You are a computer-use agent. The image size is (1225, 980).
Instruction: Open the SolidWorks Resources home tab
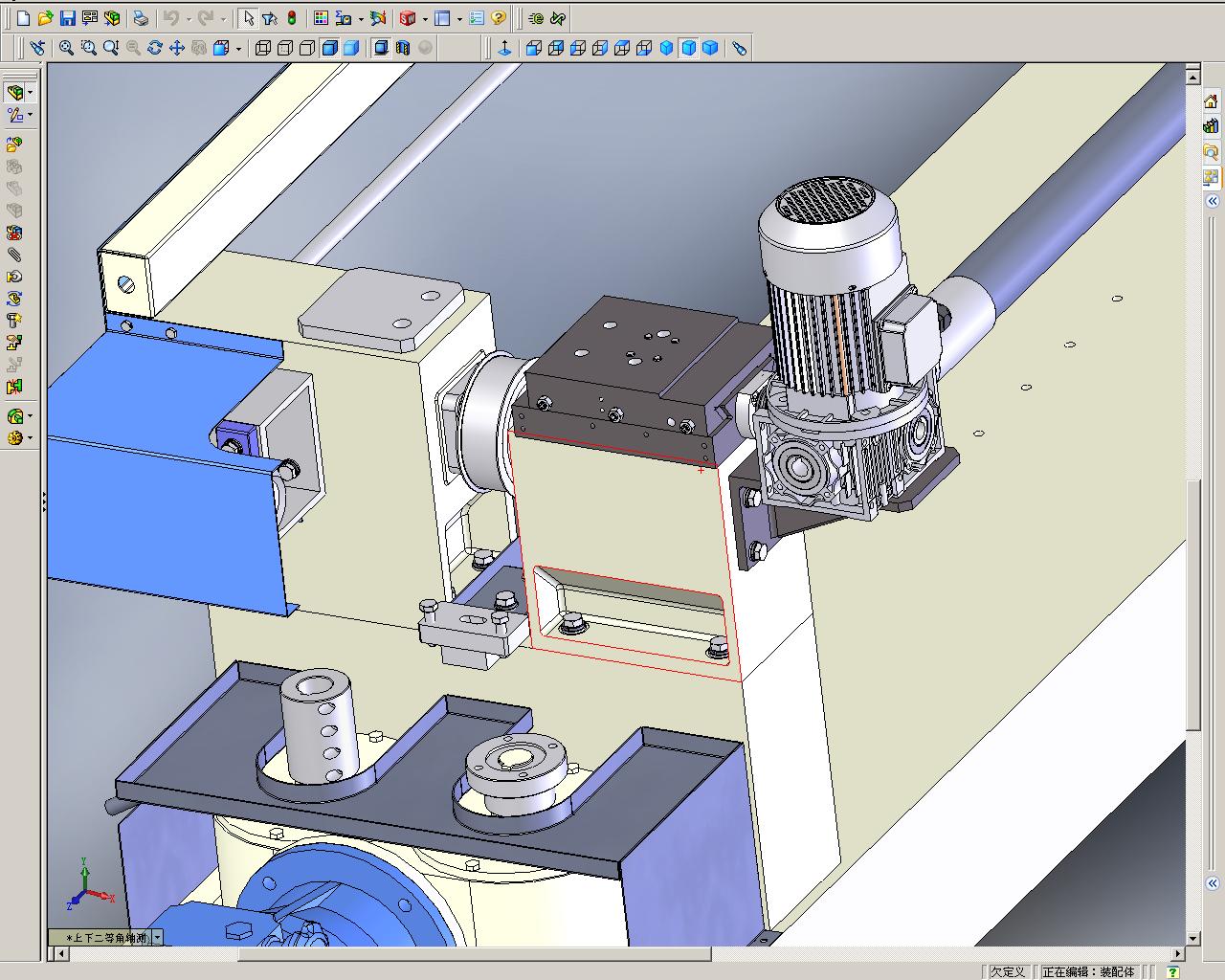(x=1212, y=101)
